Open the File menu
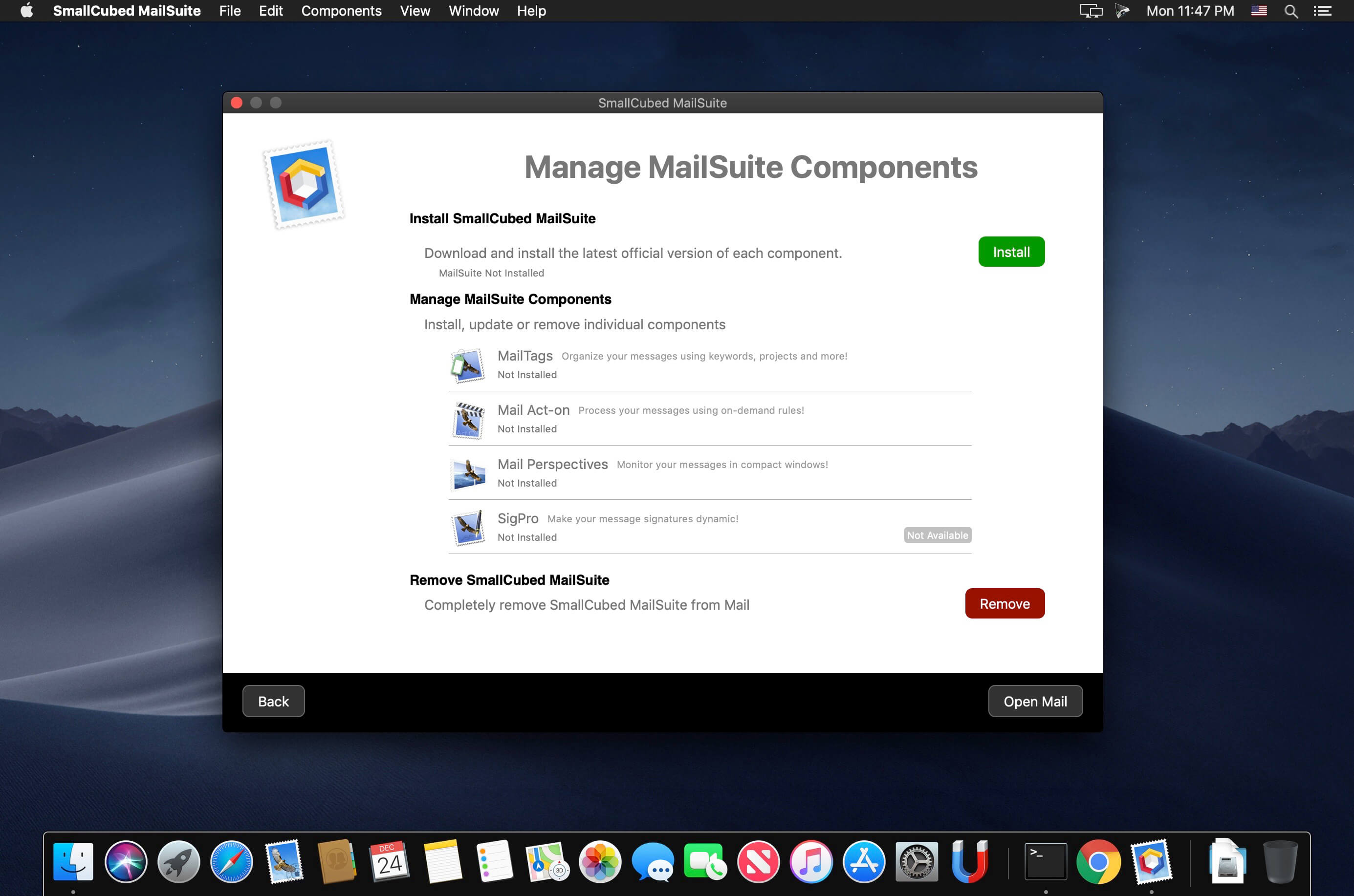 (x=230, y=11)
